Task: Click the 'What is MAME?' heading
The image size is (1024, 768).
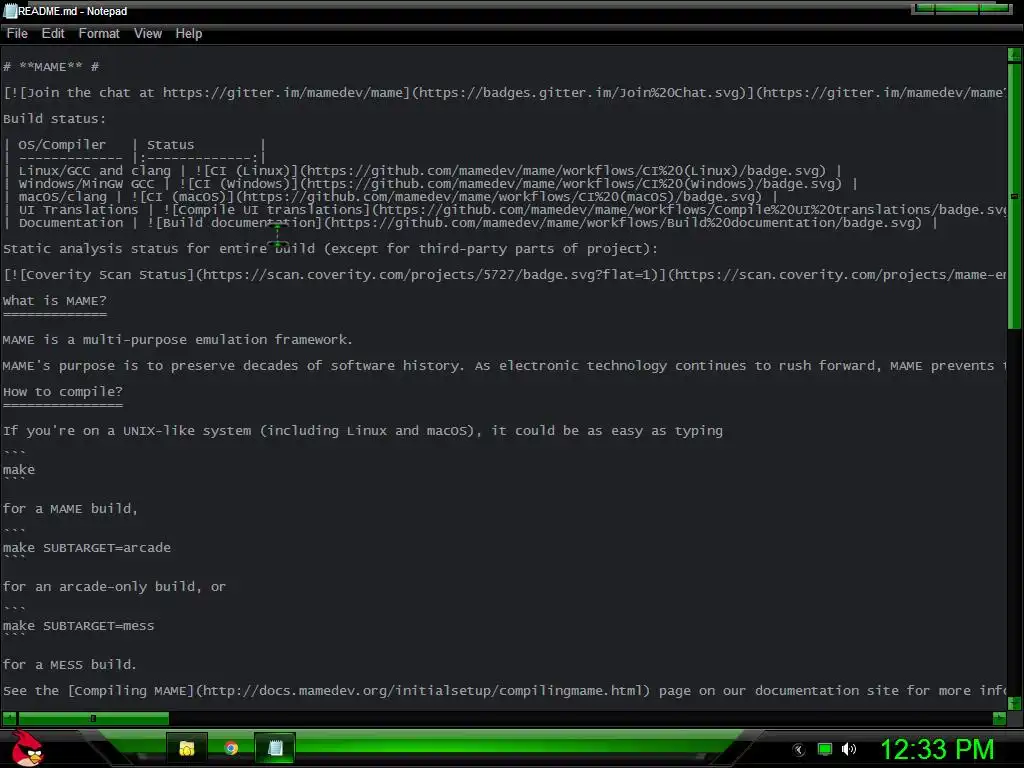Action: [54, 301]
